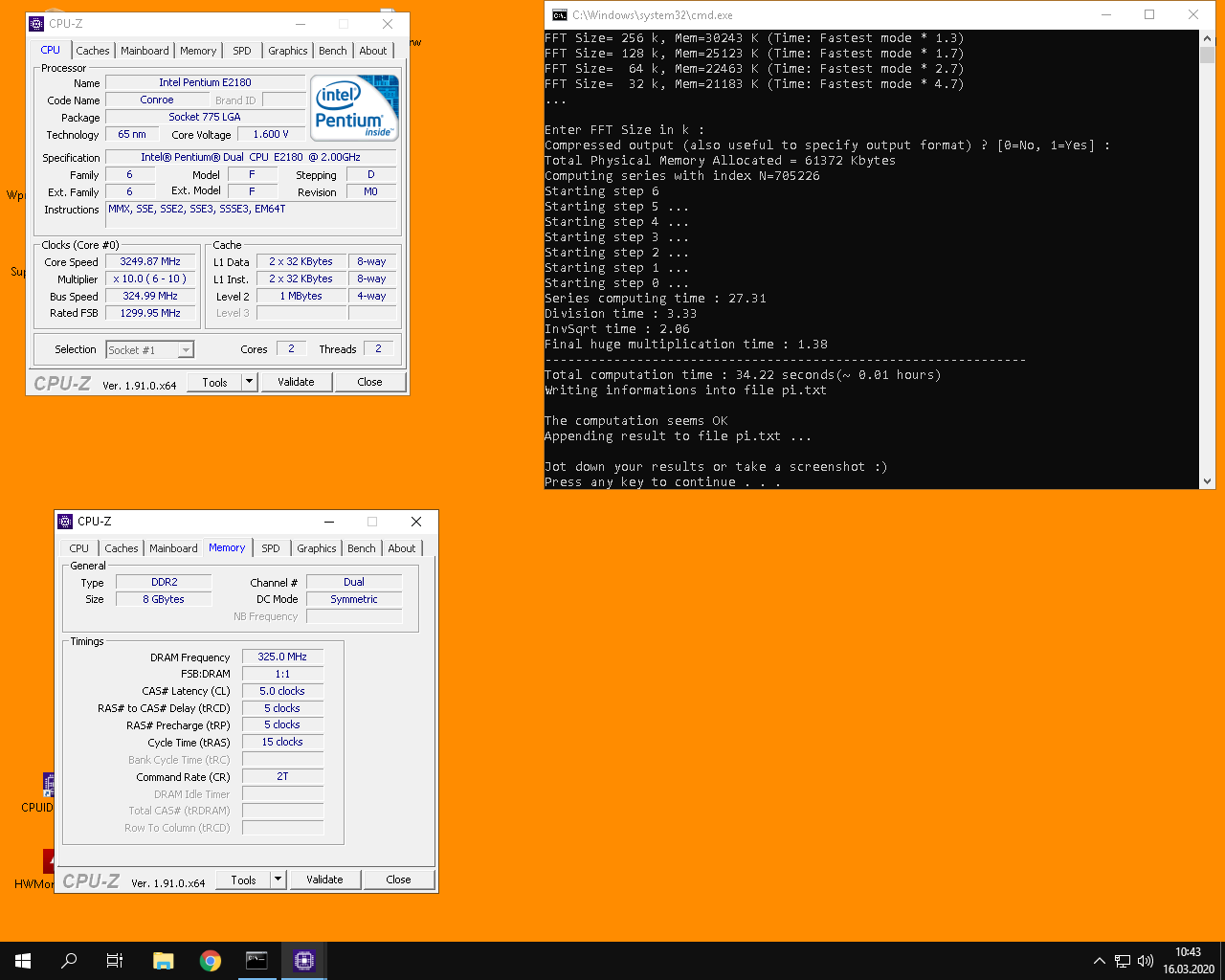Screen dimensions: 1225x980
Task: Open taskbar search magnifier
Action: pyautogui.click(x=69, y=961)
